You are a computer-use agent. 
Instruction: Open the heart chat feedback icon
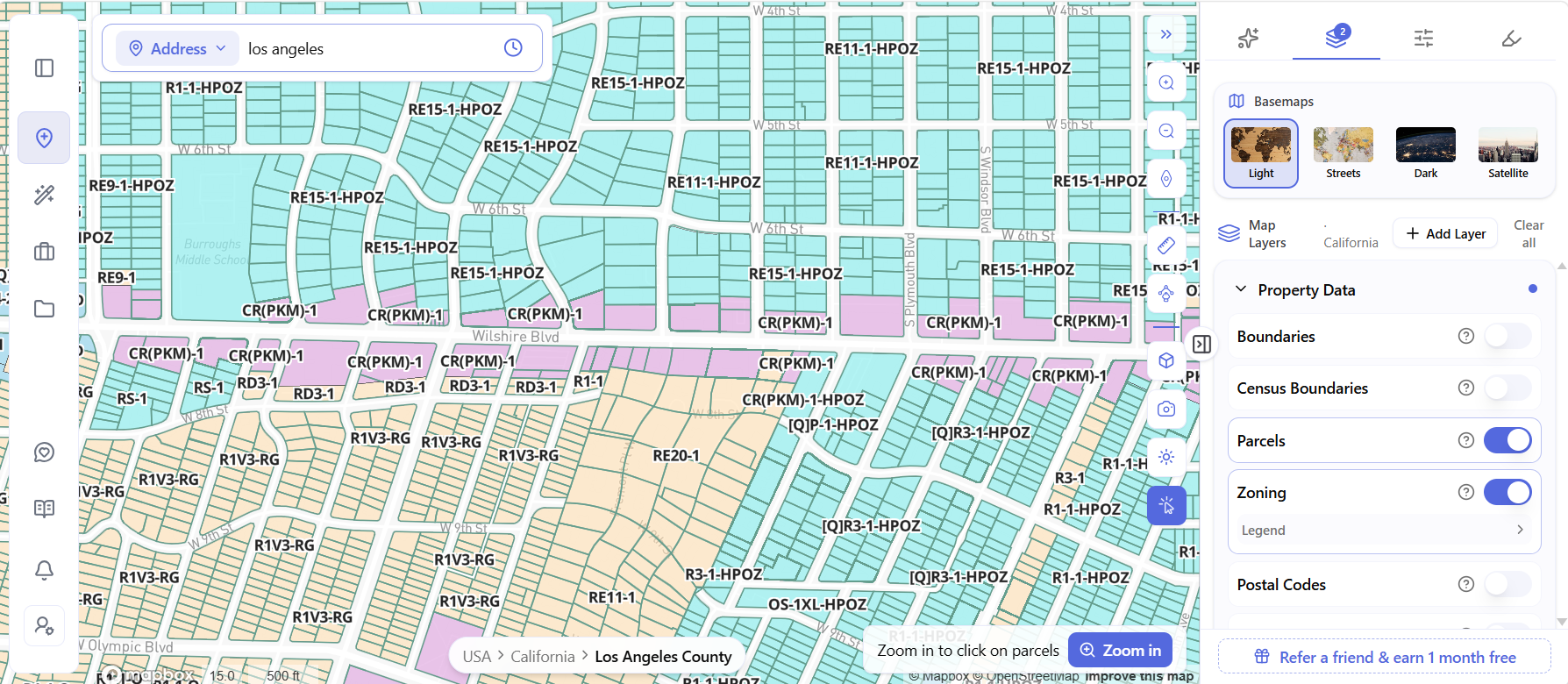click(44, 452)
